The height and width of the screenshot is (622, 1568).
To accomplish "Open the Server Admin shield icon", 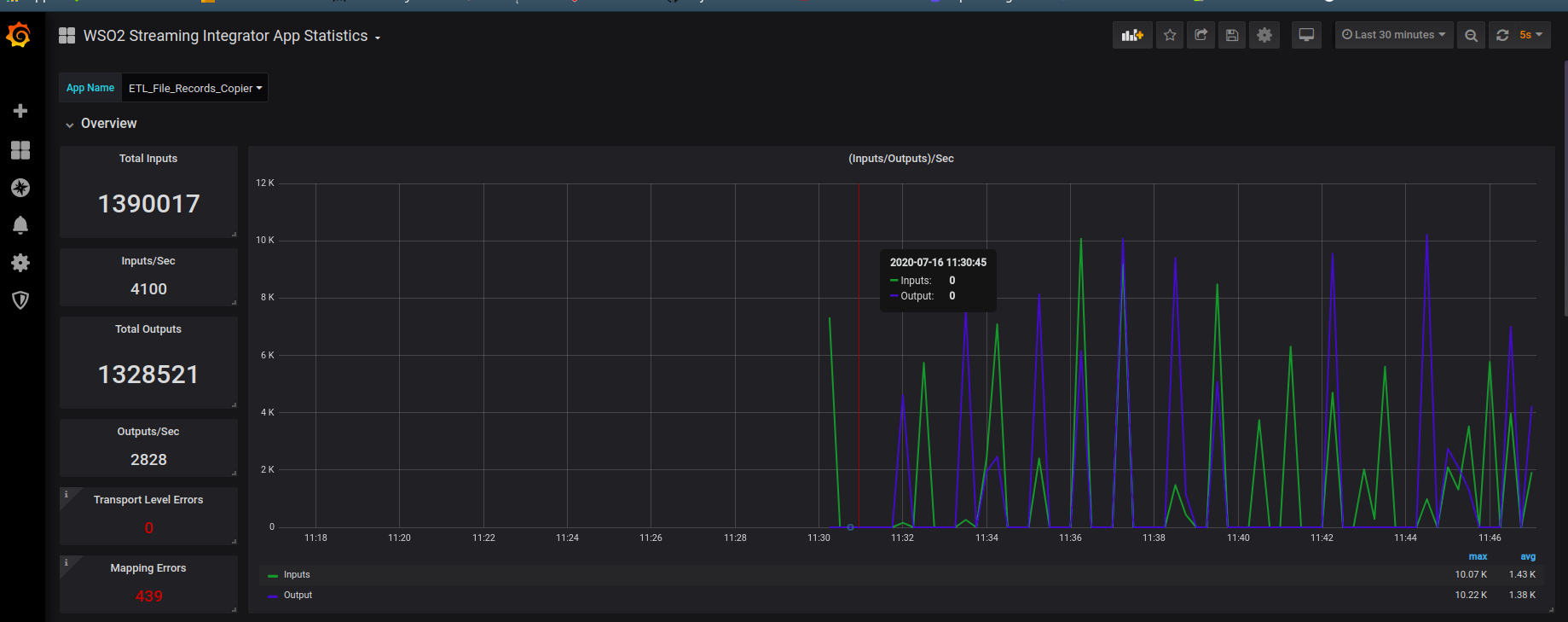I will point(20,300).
